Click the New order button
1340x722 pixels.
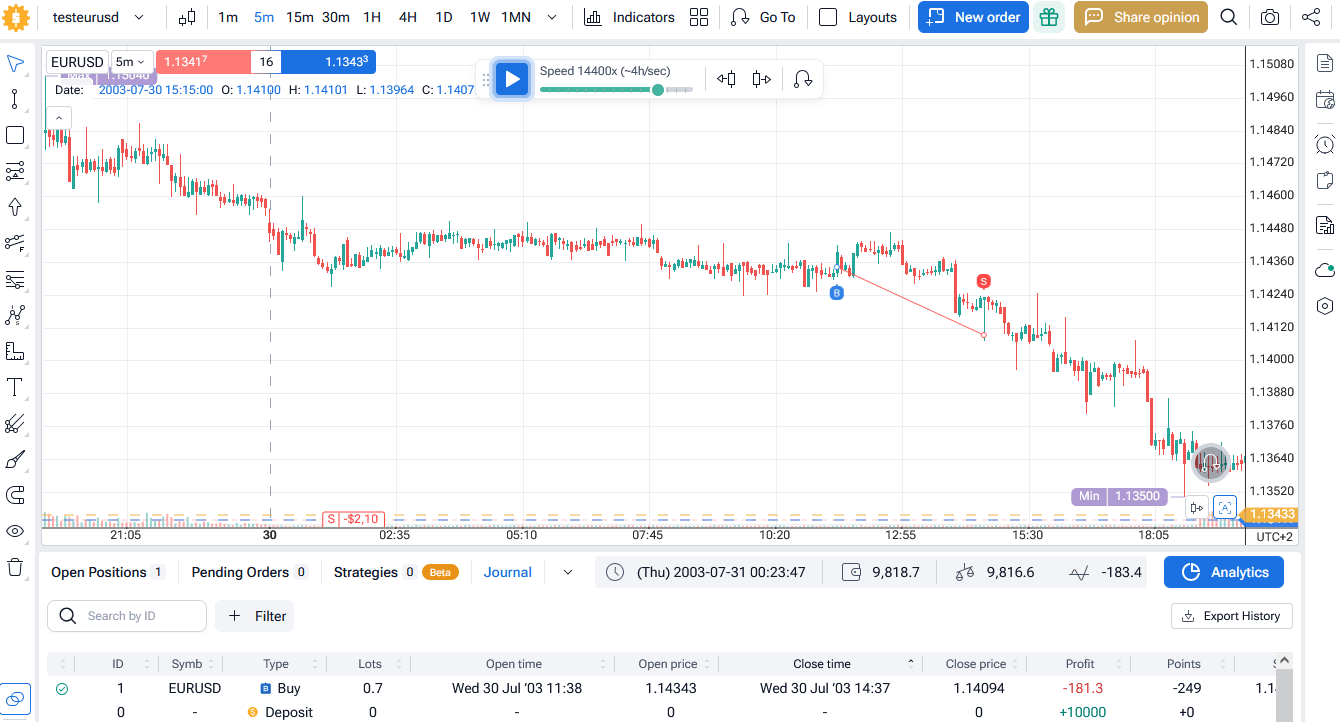(x=973, y=17)
